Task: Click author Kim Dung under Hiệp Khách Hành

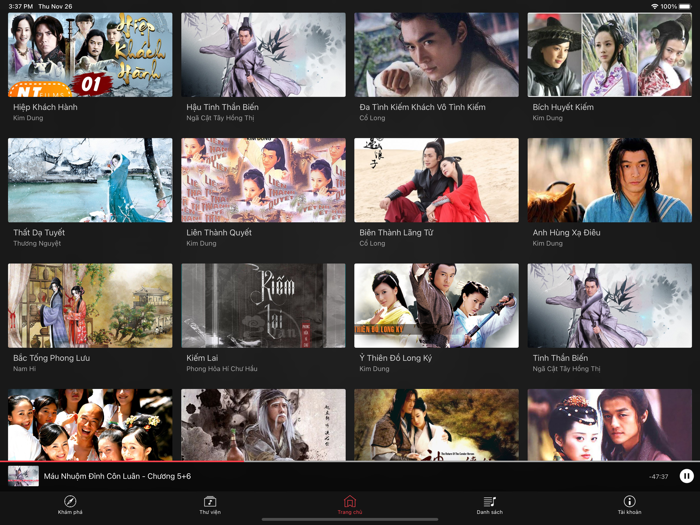Action: 28,118
